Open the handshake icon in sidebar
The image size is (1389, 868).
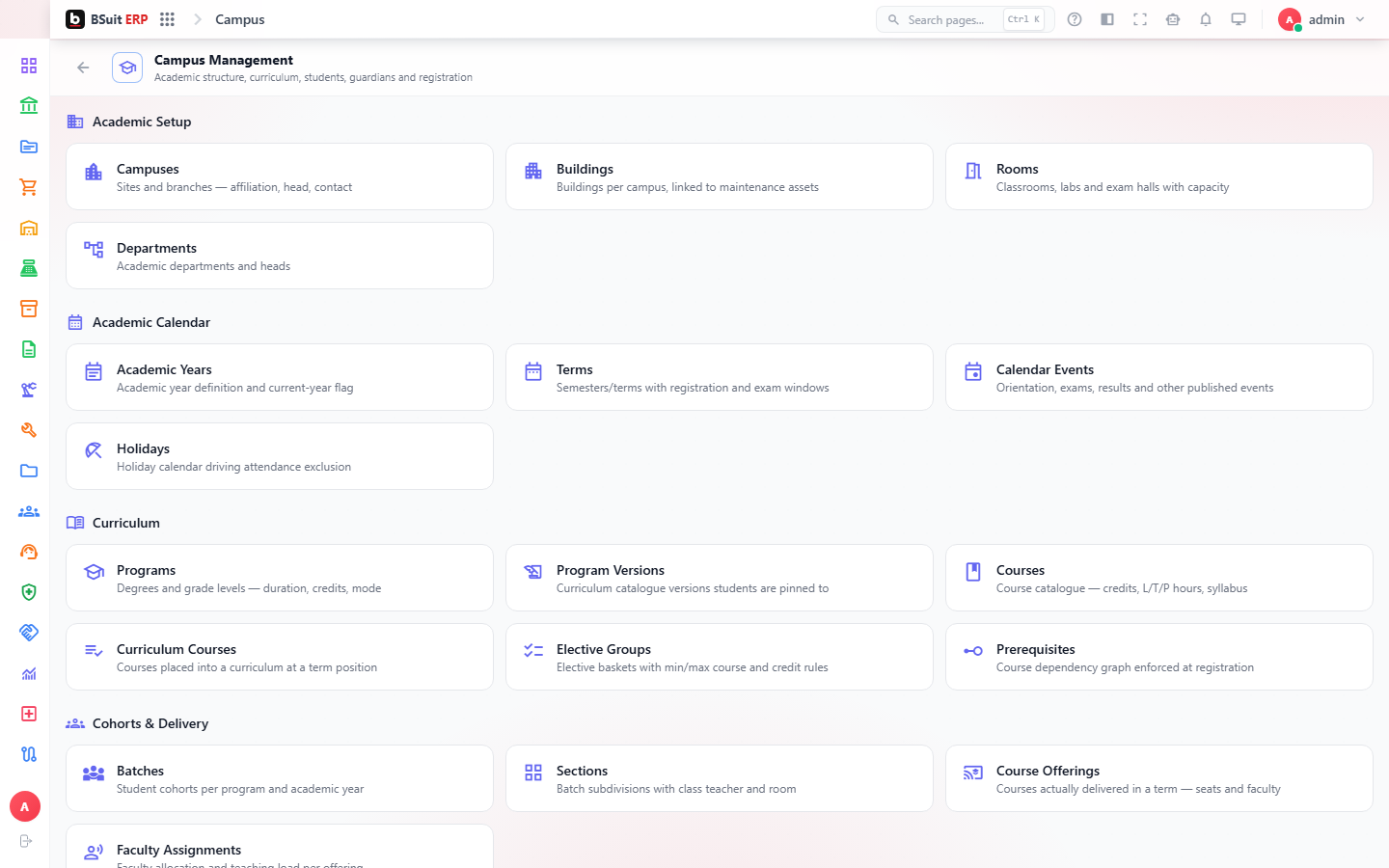coord(29,633)
